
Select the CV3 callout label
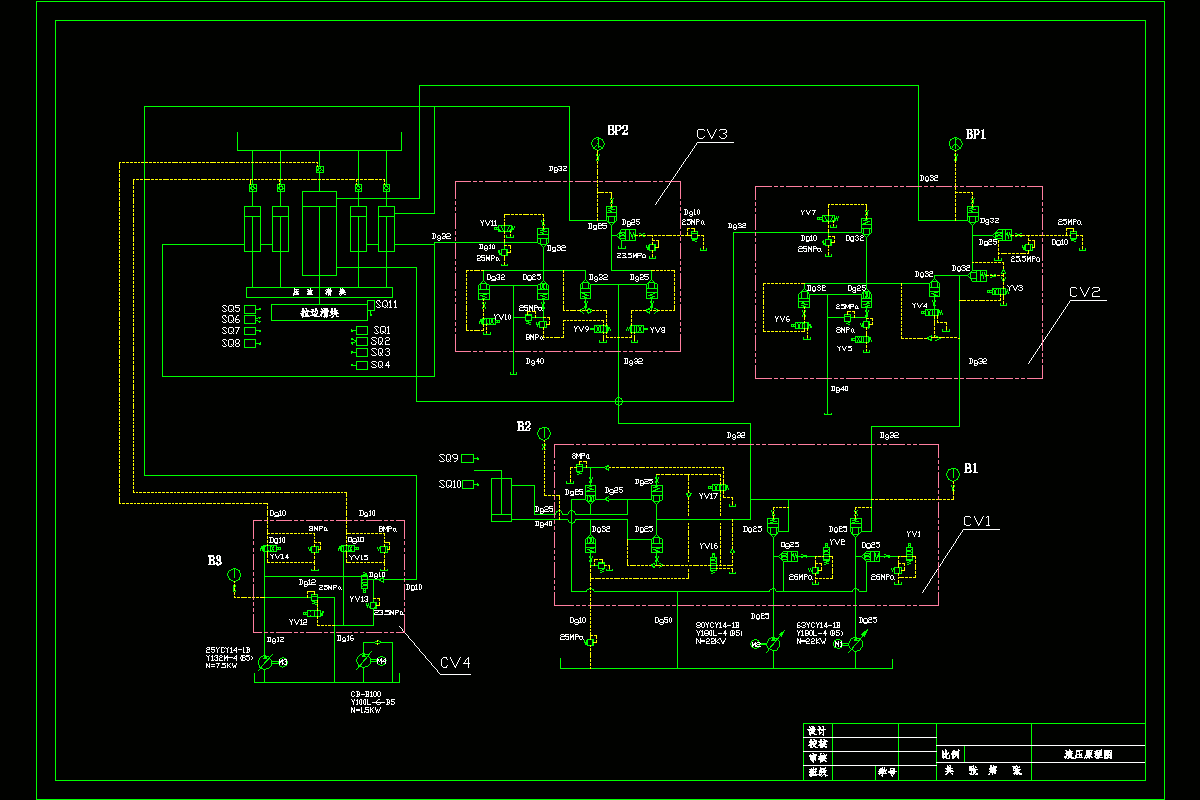pyautogui.click(x=712, y=134)
